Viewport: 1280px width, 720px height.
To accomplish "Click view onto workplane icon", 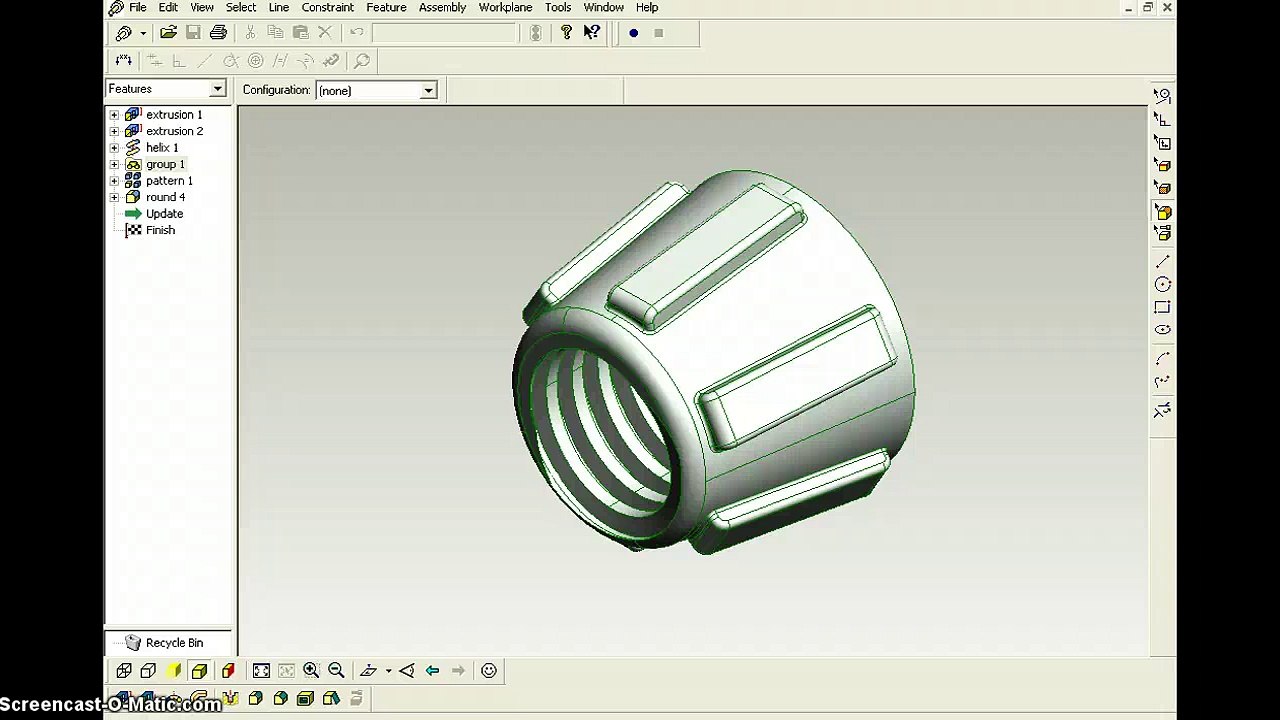I will click(x=368, y=671).
